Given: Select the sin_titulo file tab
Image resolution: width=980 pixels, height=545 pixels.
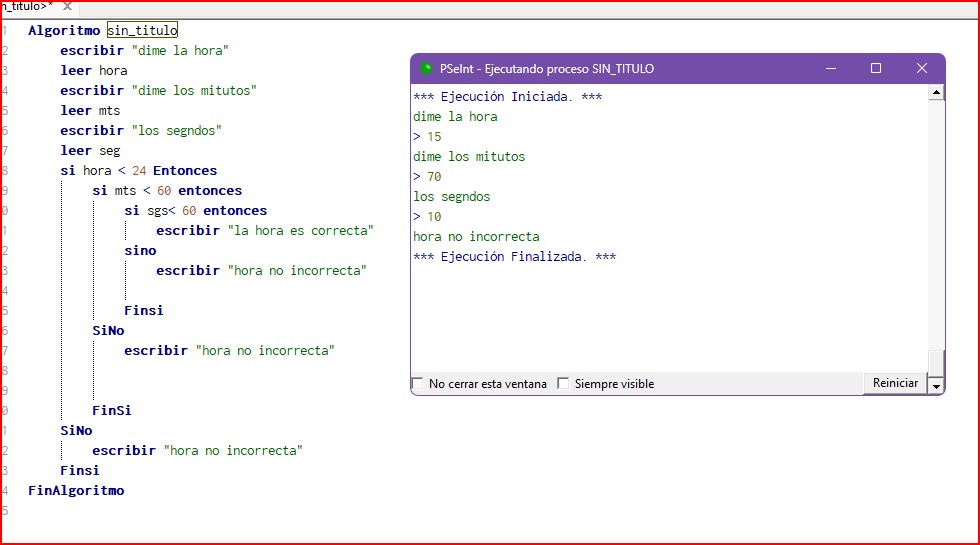Looking at the screenshot, I should (25, 6).
